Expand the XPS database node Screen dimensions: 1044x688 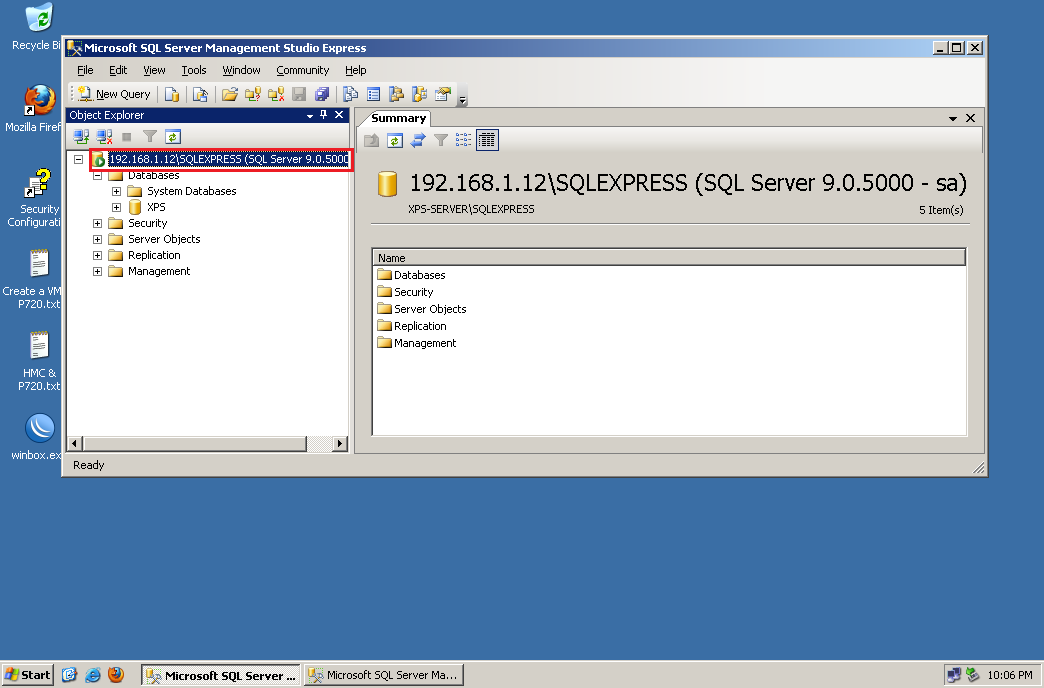117,207
